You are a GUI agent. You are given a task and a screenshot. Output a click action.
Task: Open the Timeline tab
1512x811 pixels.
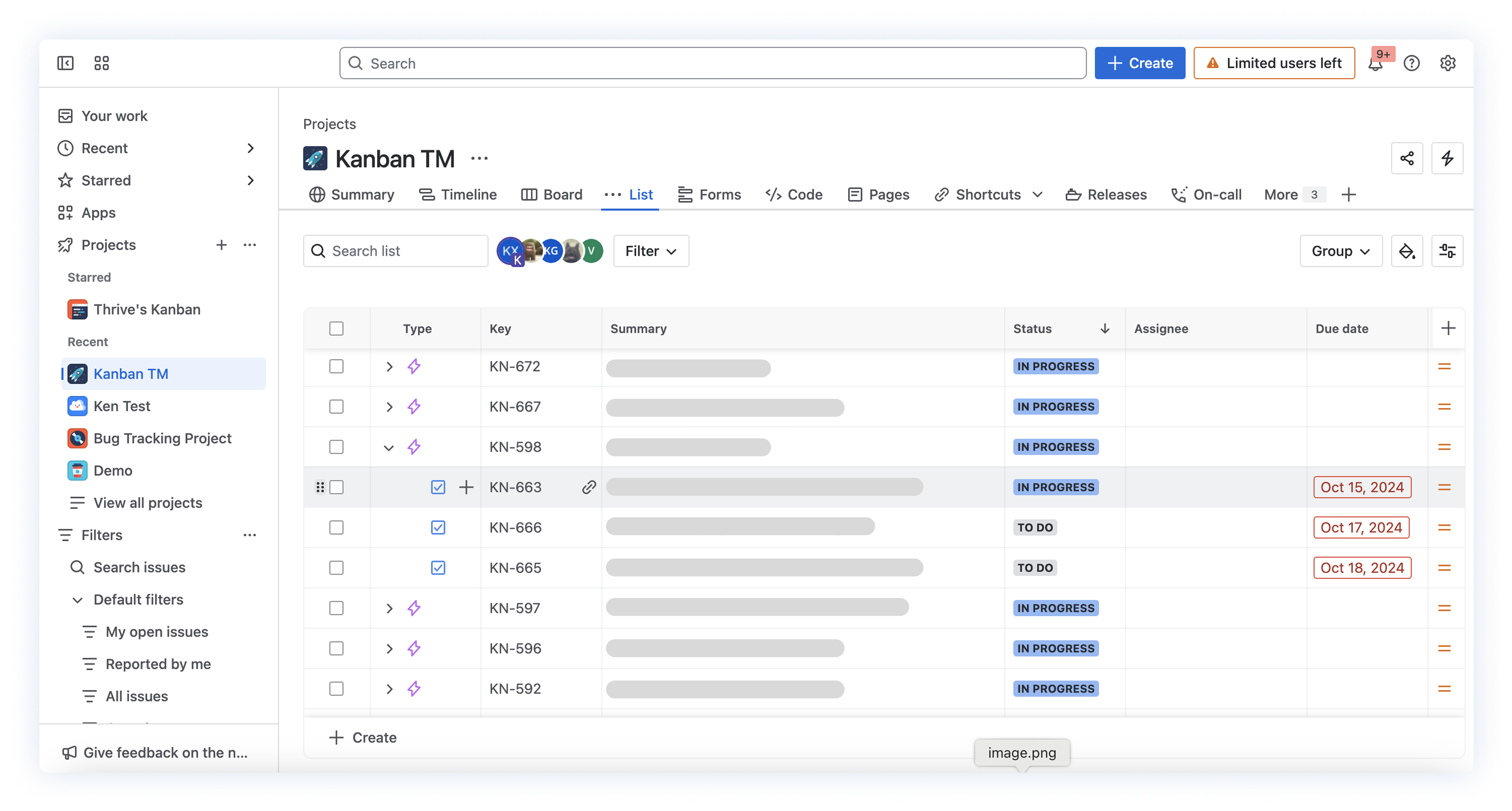click(458, 195)
